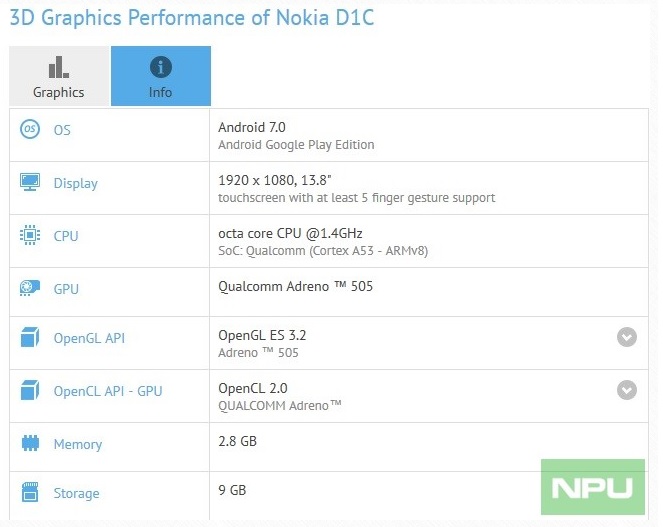Viewport: 663px width, 527px height.
Task: Click the page title mentioning Nokia D1C
Action: point(192,18)
